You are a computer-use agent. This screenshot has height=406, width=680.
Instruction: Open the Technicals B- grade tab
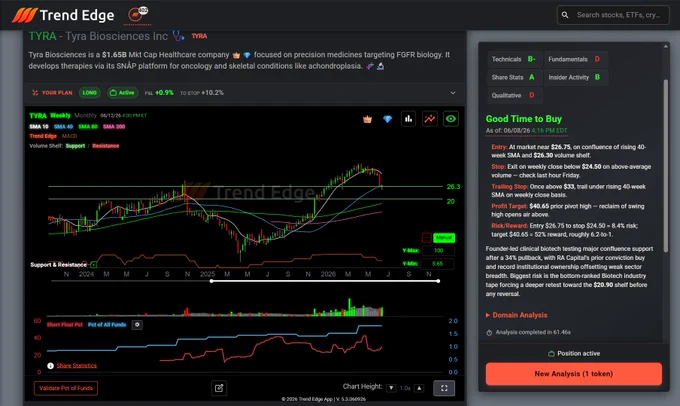point(513,59)
